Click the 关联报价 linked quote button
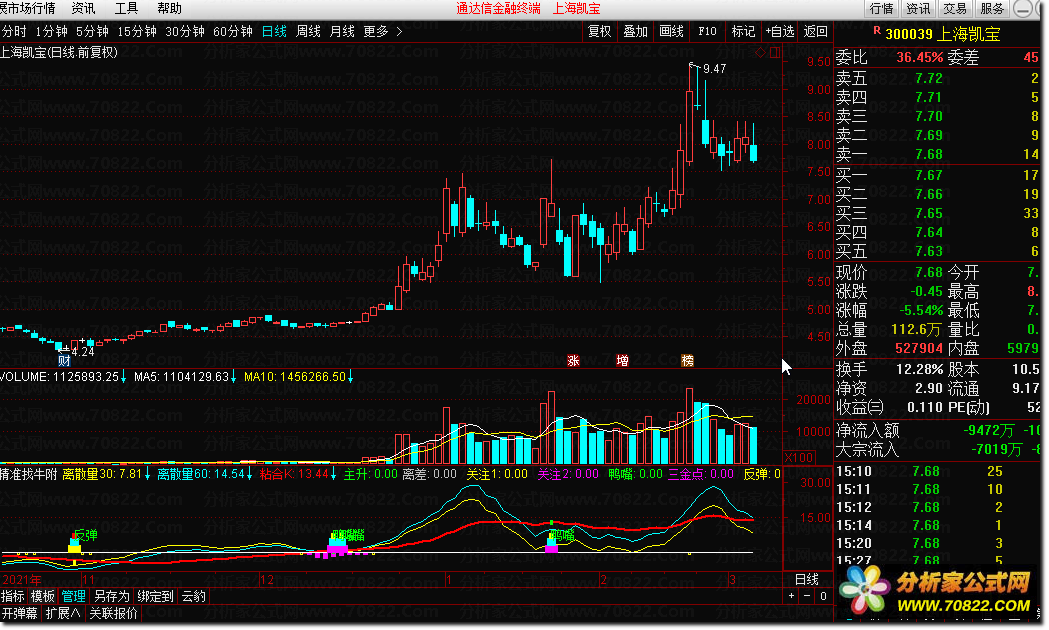Screen dimensions: 1049x630 point(114,613)
